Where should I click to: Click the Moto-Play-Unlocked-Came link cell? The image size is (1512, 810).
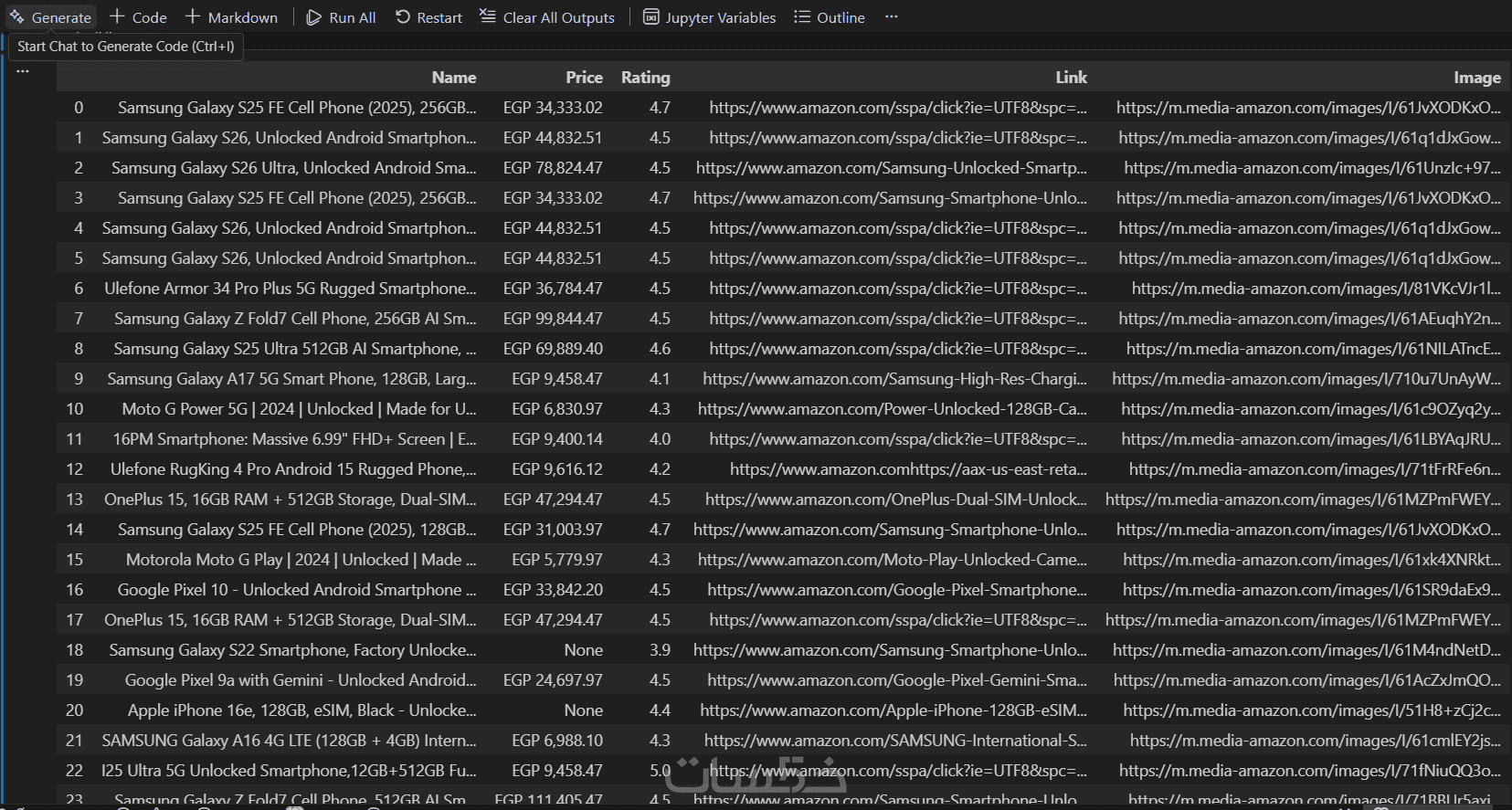893,560
